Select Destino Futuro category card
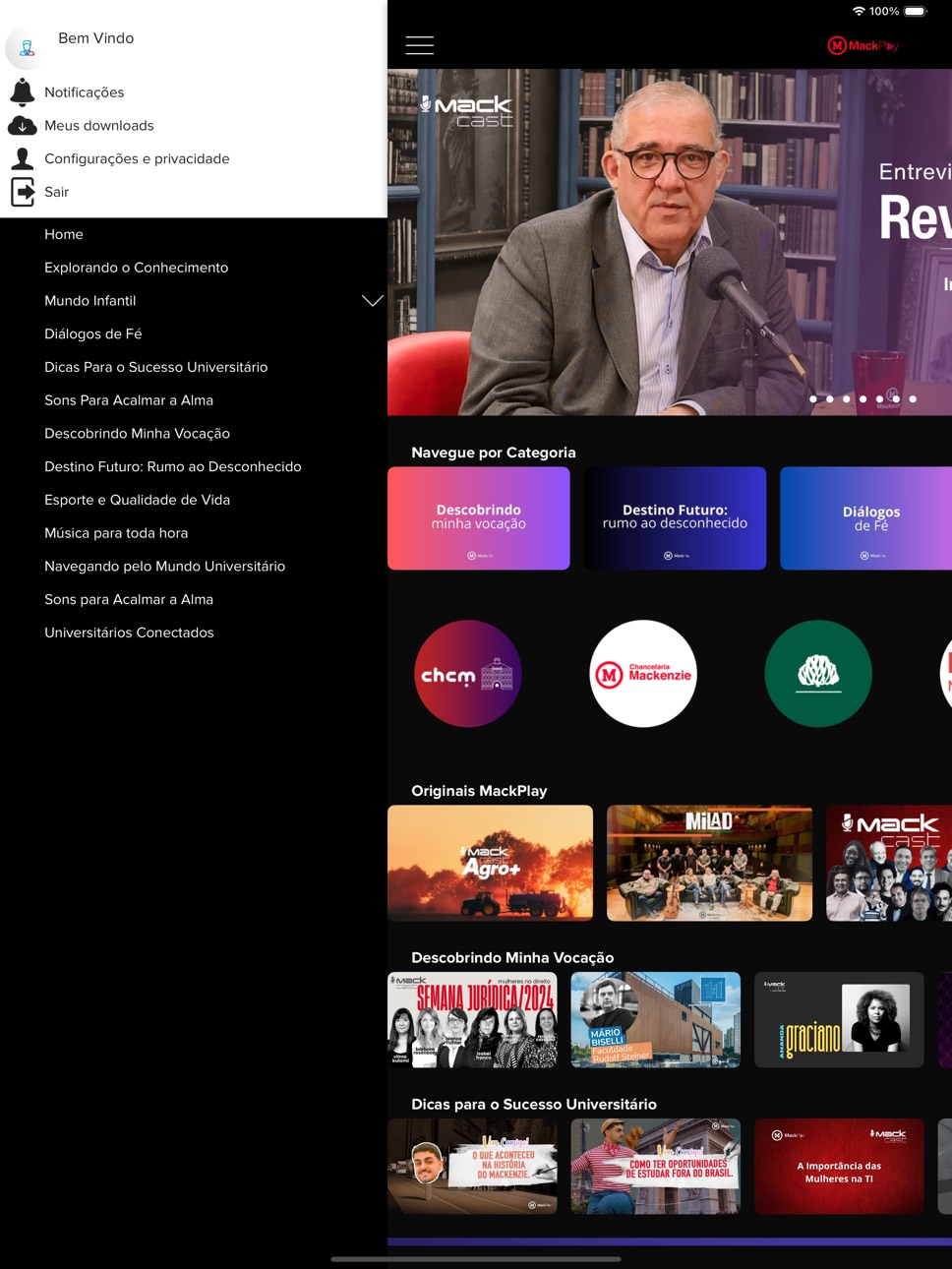The image size is (952, 1269). click(675, 518)
